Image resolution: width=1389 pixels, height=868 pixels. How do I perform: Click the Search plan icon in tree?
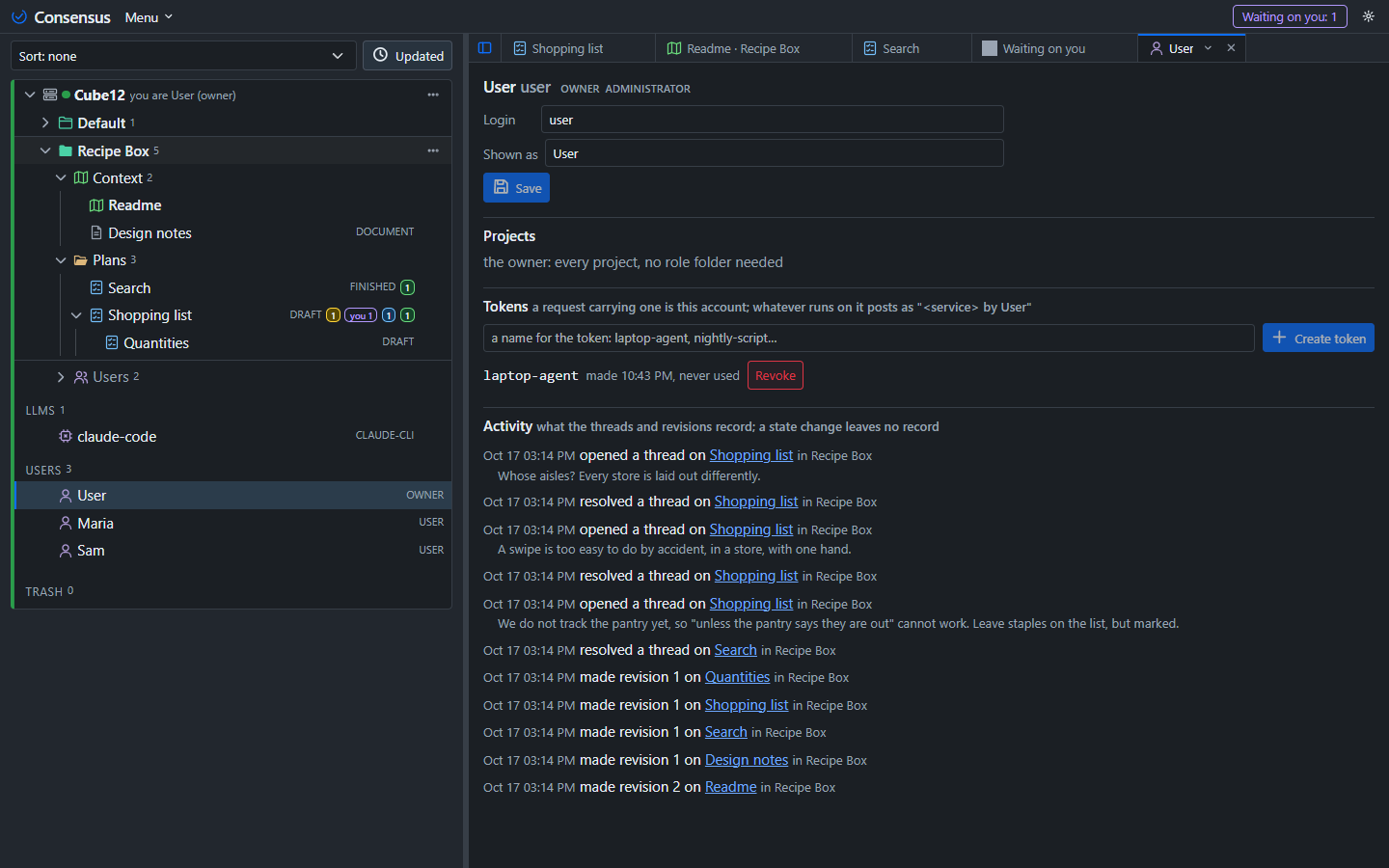tap(96, 287)
